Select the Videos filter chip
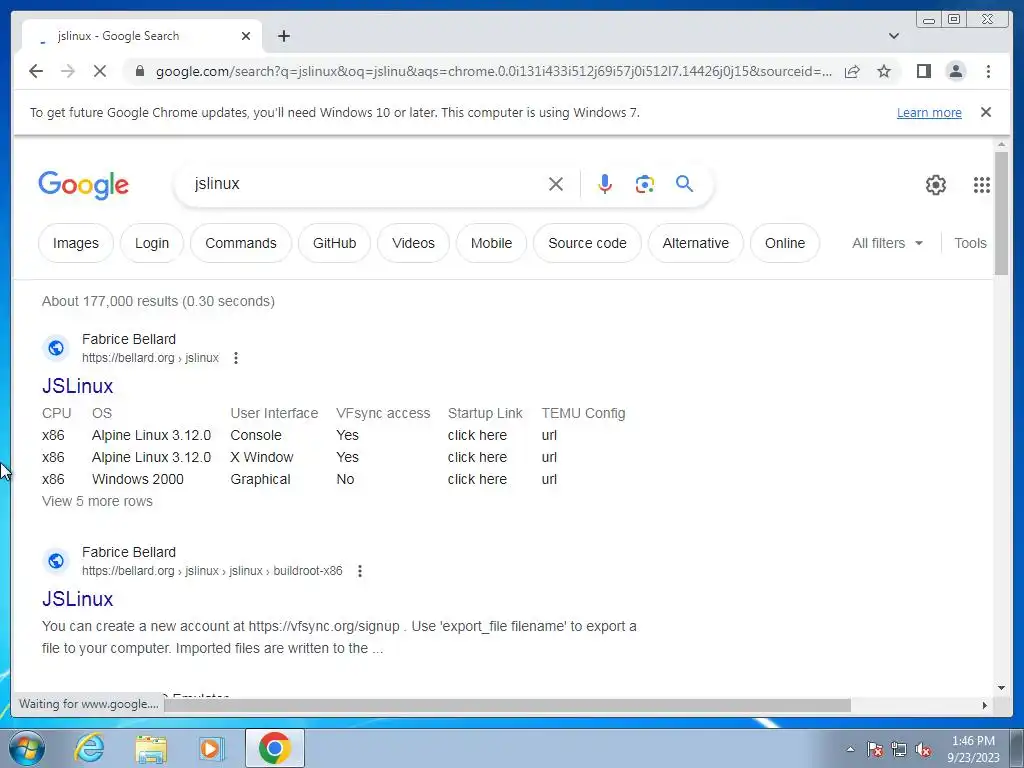 413,243
